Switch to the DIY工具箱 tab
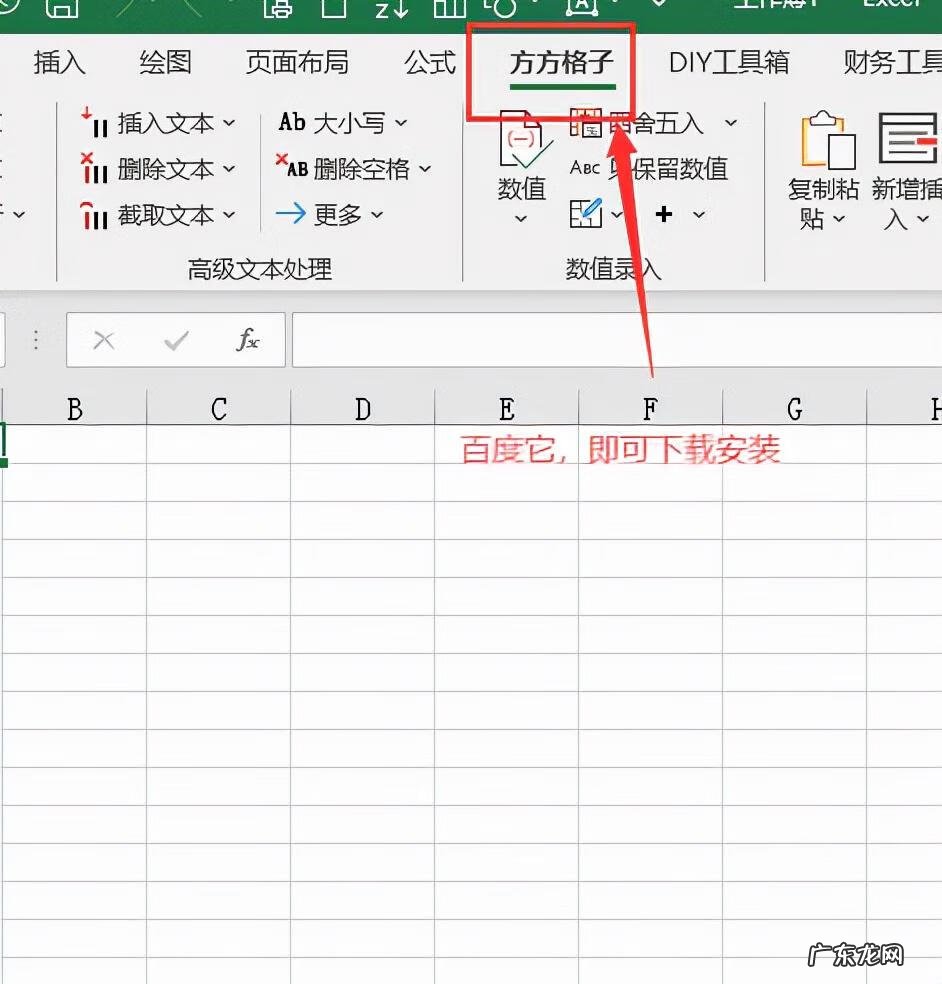The width and height of the screenshot is (942, 984). [x=729, y=63]
